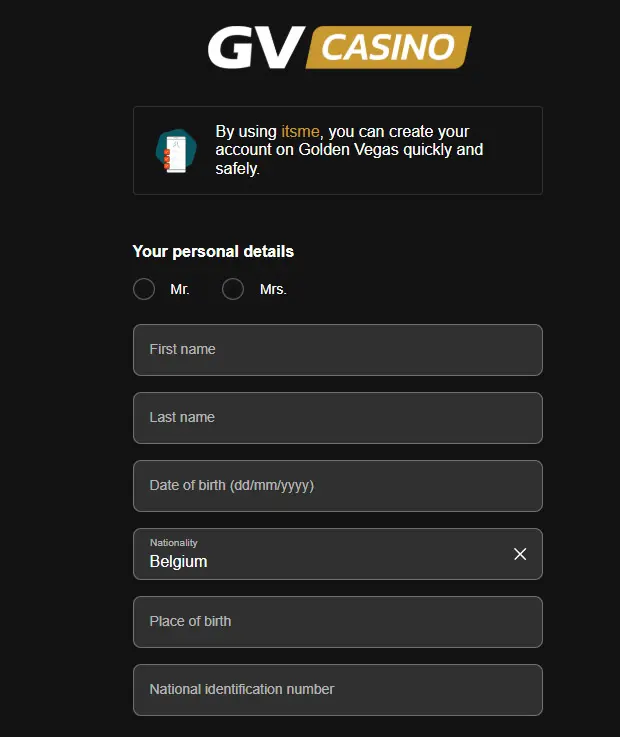Click the Your personal details heading
Viewport: 620px width, 737px height.
point(213,252)
